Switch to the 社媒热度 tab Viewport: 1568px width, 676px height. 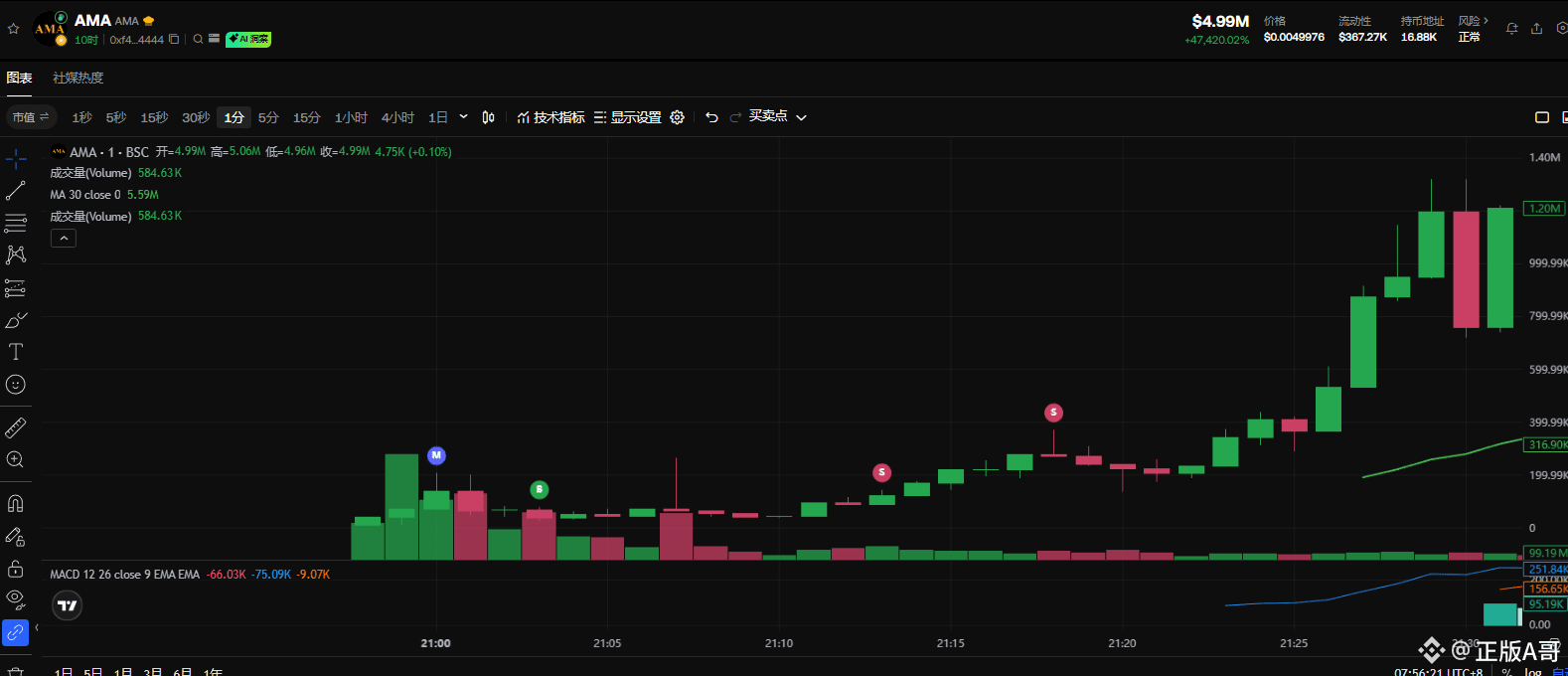[x=78, y=78]
